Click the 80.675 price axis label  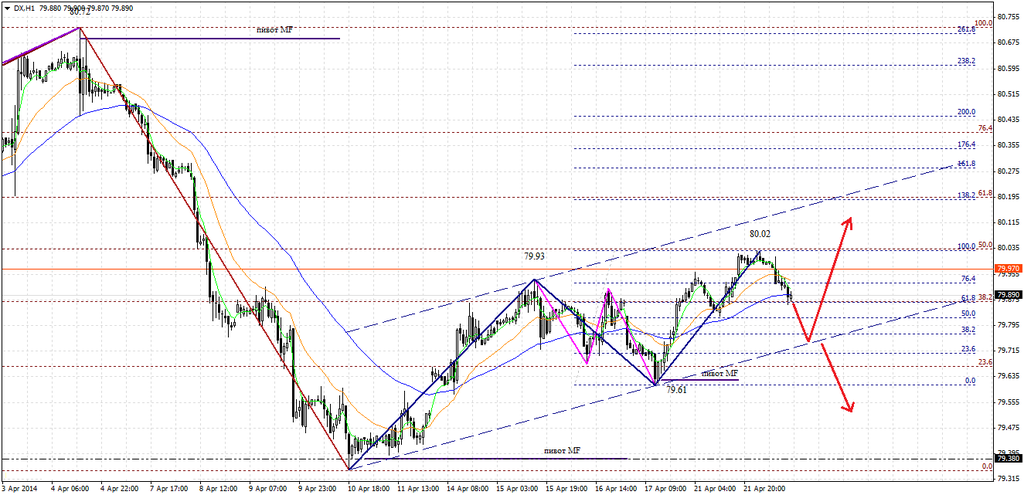(x=1006, y=42)
